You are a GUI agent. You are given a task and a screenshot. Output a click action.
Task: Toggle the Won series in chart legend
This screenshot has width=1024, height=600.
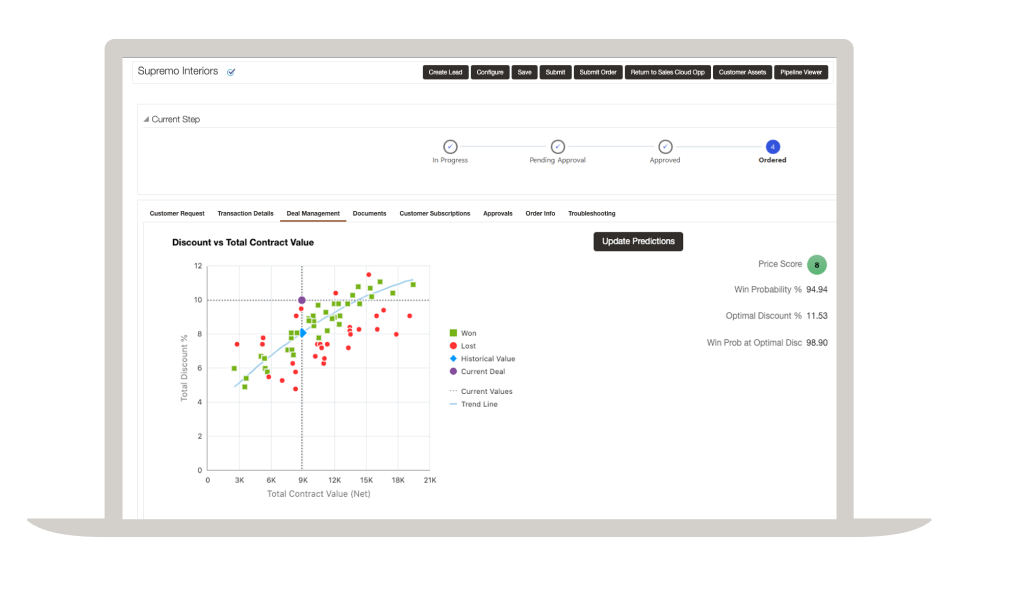(x=469, y=333)
